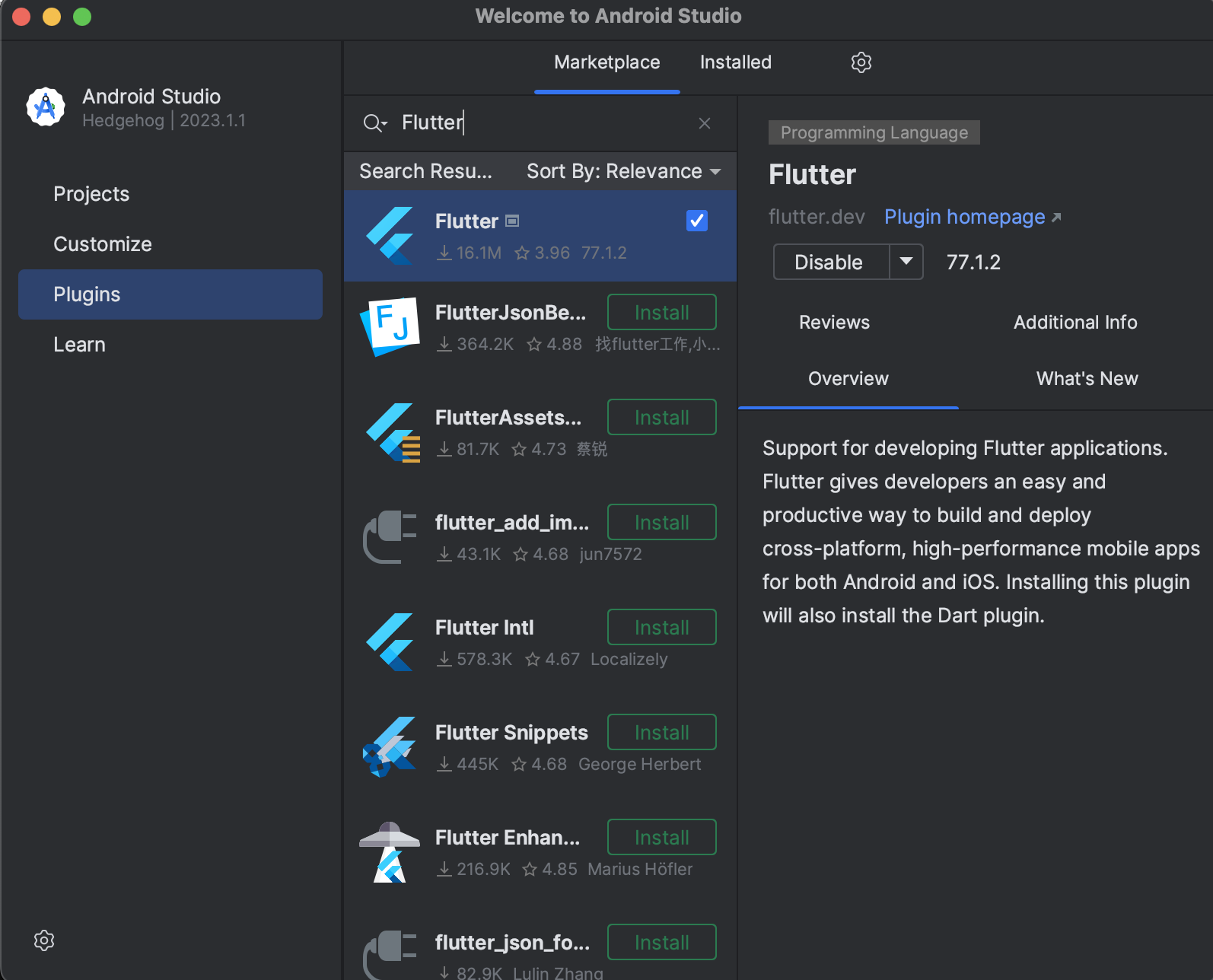Focus the plugin search field
1213x980 pixels.
[x=540, y=123]
